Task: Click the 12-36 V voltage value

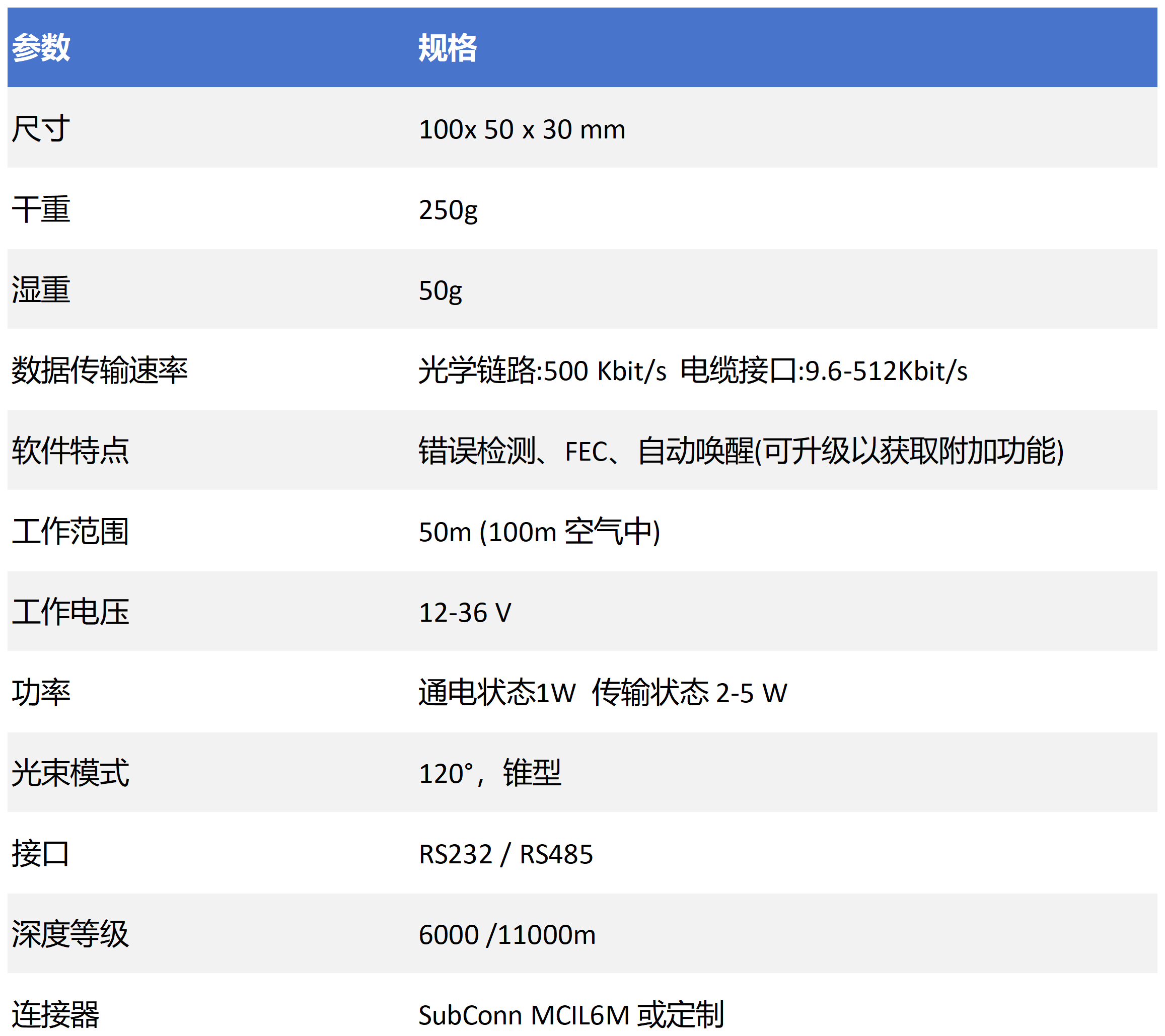Action: [x=465, y=613]
